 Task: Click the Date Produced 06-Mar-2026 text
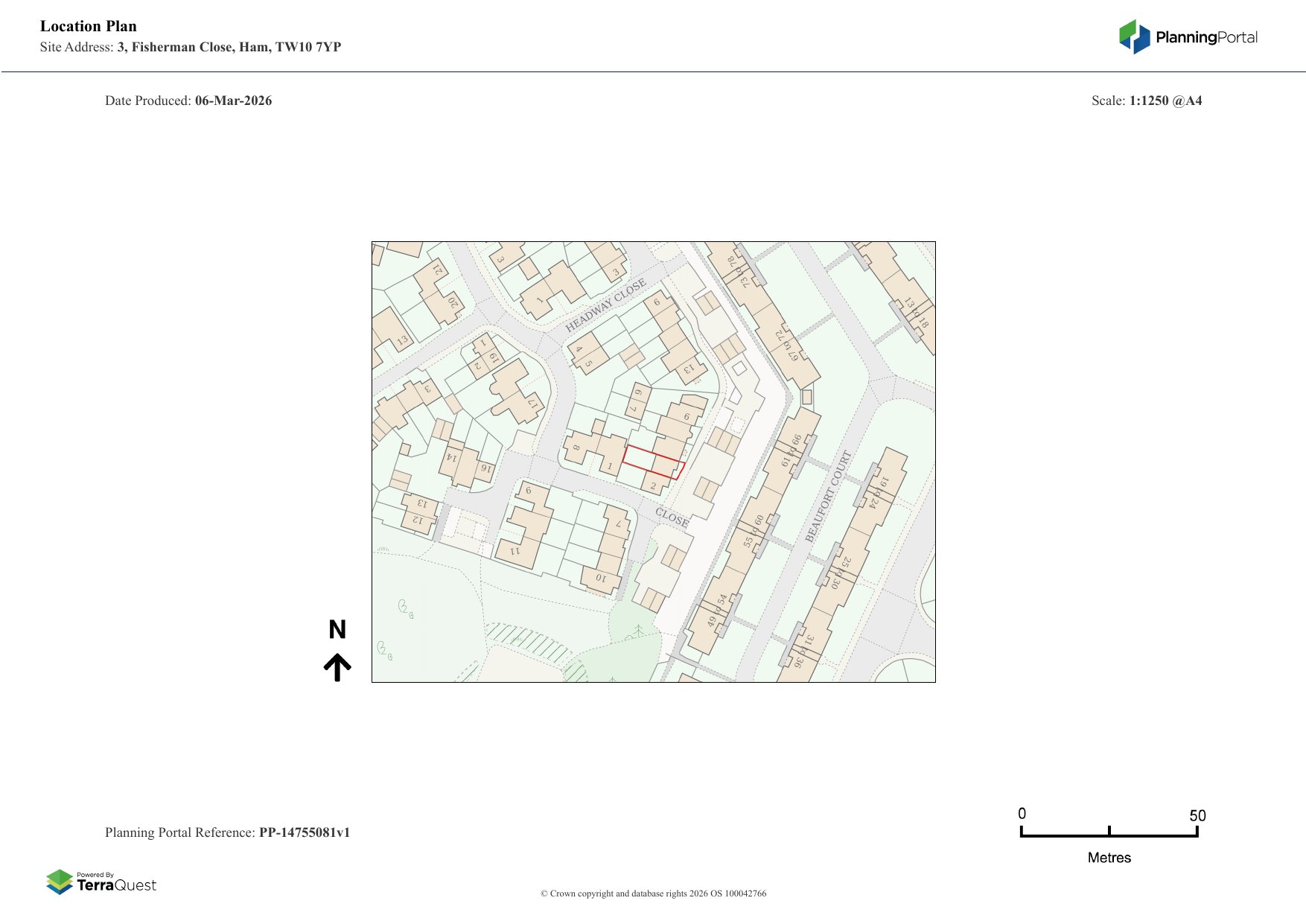tap(188, 101)
